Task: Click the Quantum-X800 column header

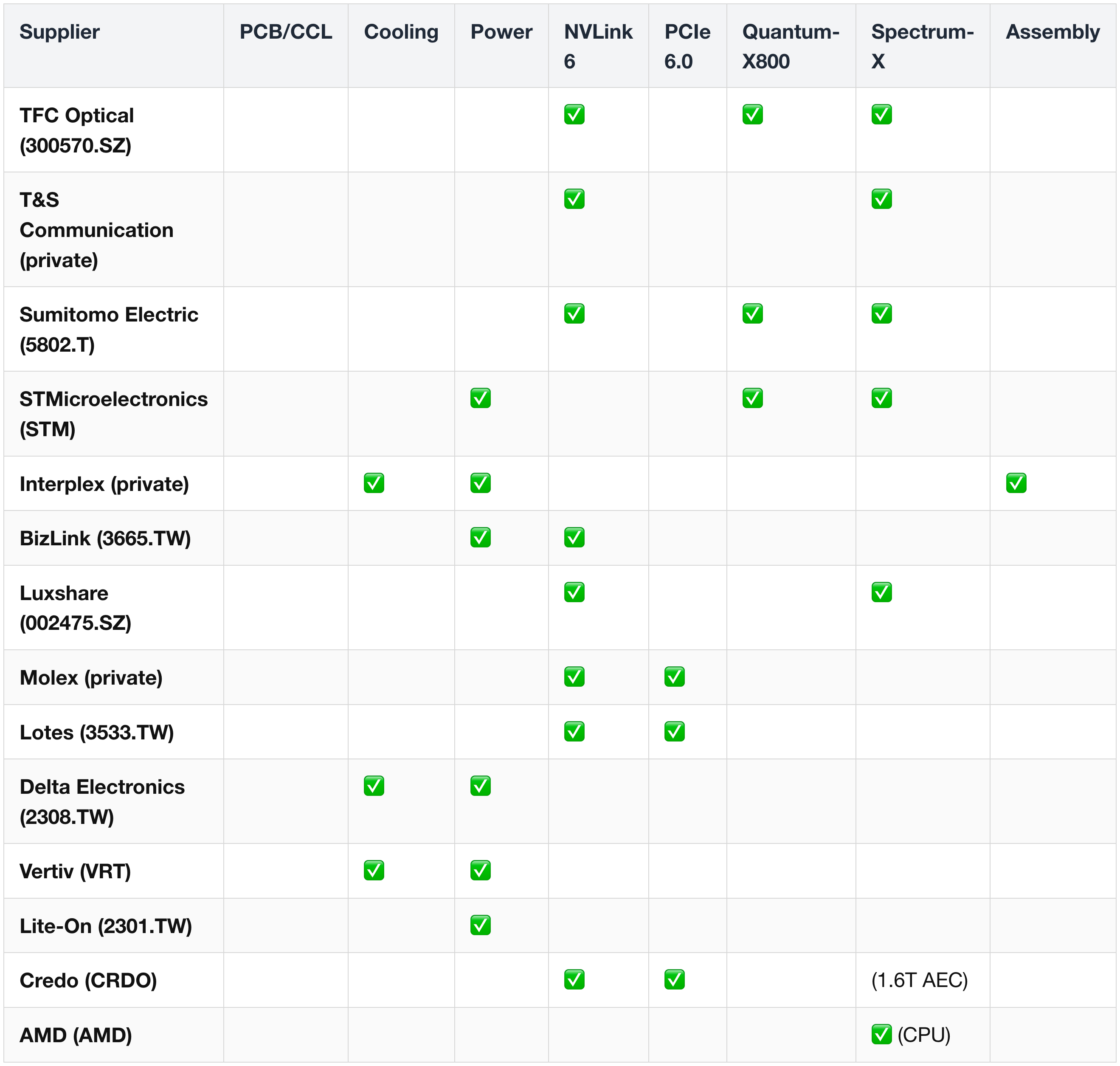Action: tap(791, 46)
